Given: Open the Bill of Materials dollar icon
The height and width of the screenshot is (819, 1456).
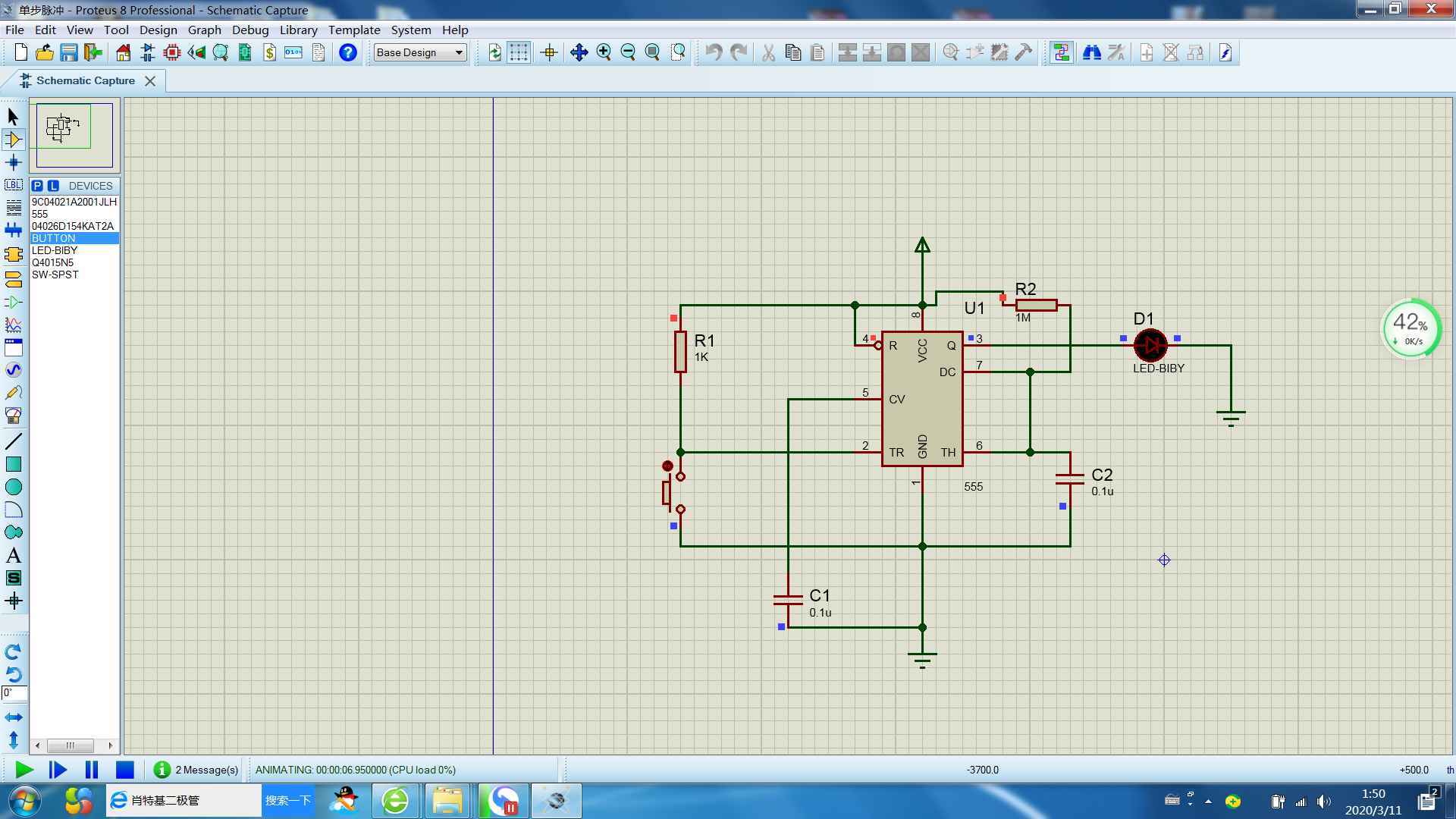Looking at the screenshot, I should [269, 52].
